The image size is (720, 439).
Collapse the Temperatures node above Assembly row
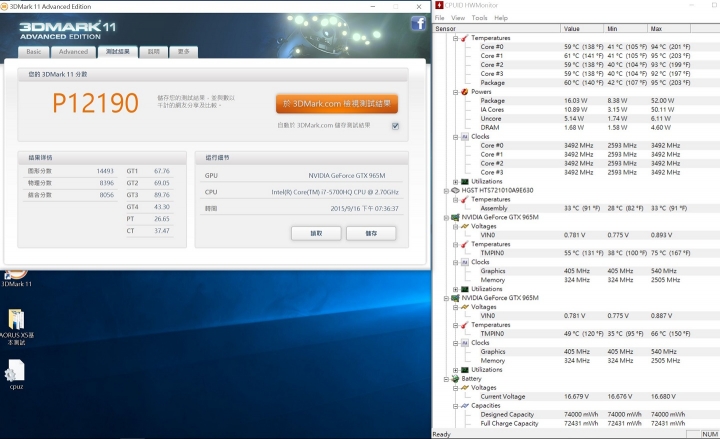tap(456, 200)
